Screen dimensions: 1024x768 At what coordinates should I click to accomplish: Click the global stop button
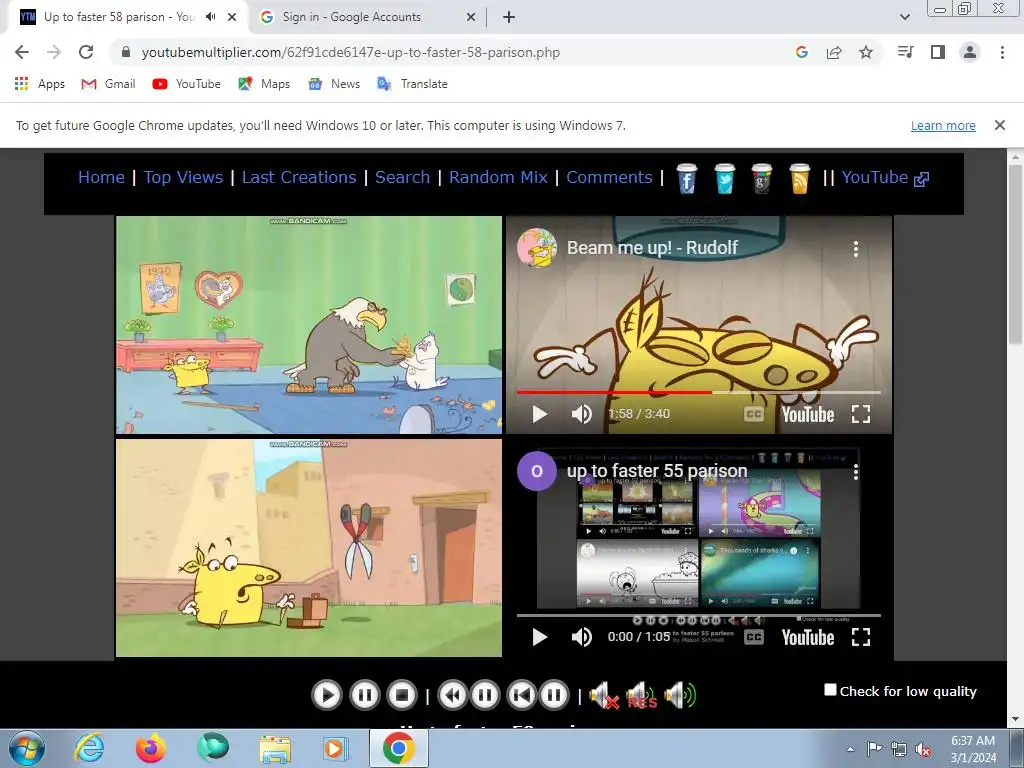pyautogui.click(x=402, y=695)
